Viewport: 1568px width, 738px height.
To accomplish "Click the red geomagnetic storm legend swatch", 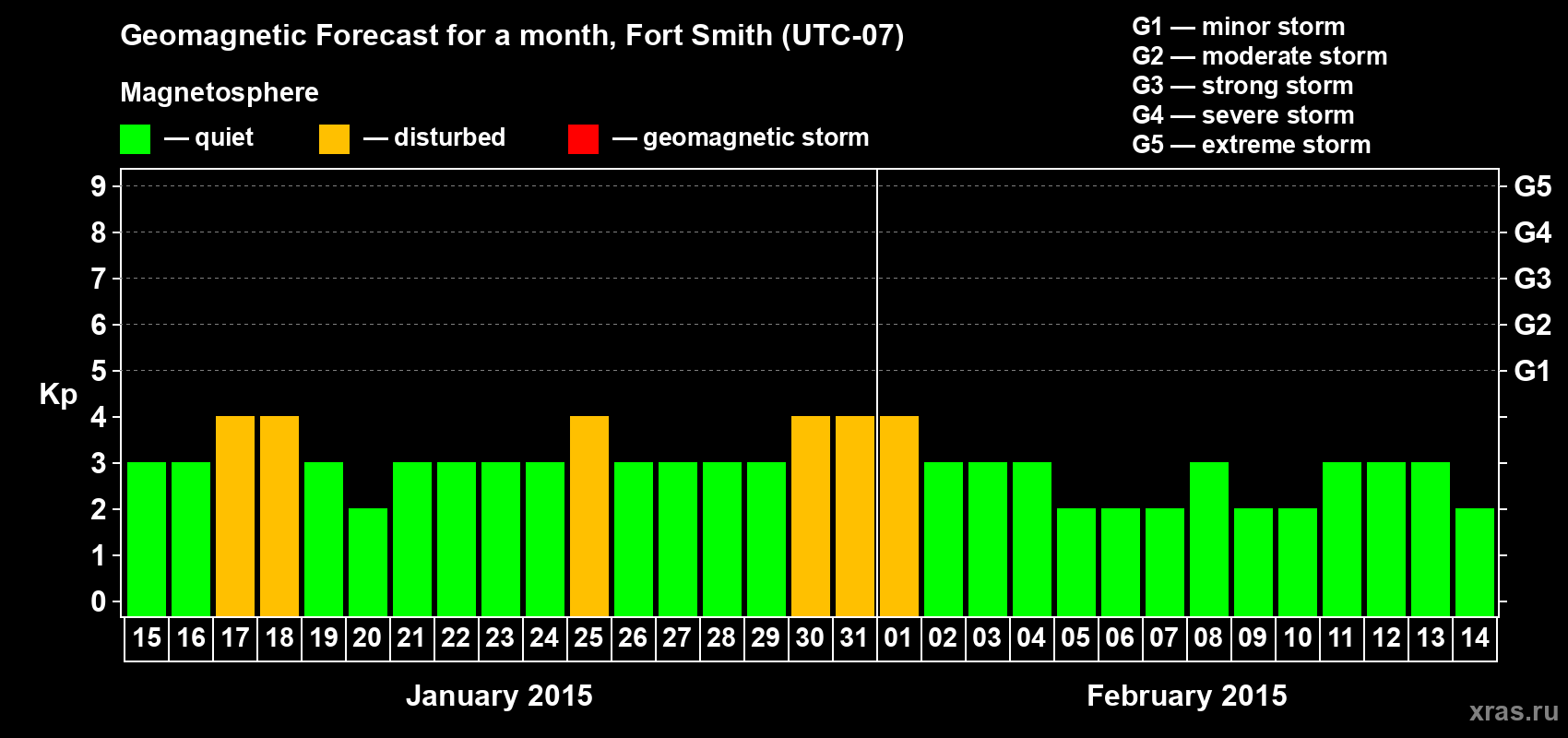I will coord(584,139).
